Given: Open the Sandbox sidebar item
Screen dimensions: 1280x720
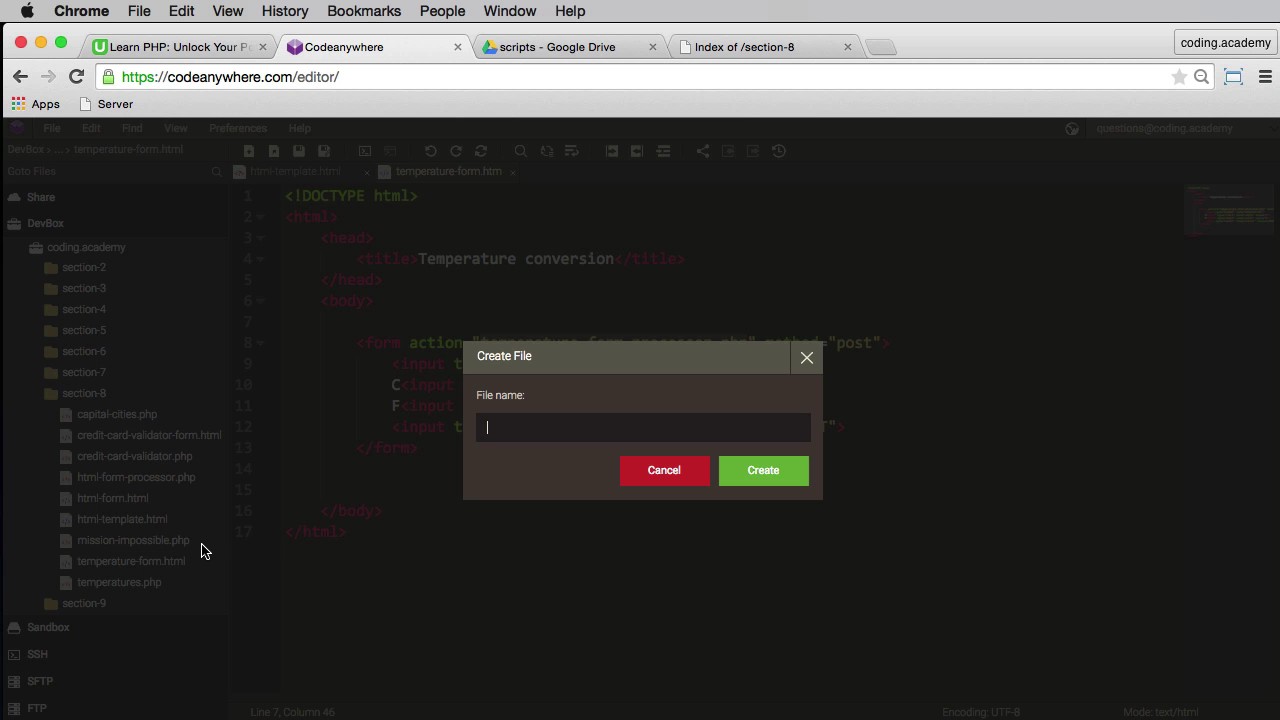Looking at the screenshot, I should click(48, 627).
